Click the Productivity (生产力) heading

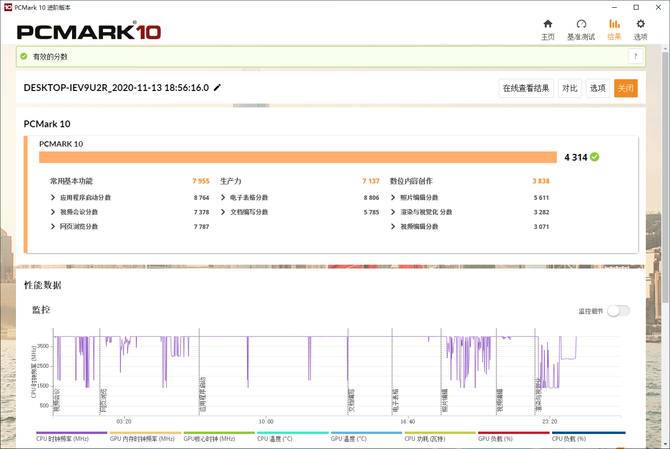tap(231, 181)
